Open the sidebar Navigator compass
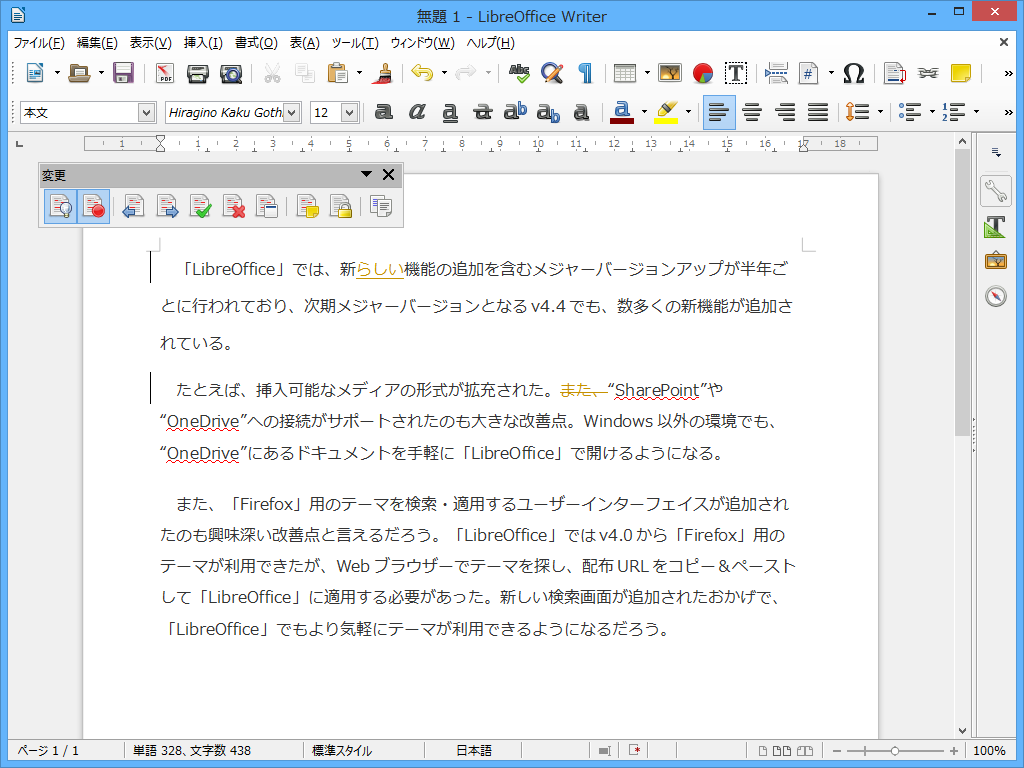The image size is (1024, 768). 996,296
